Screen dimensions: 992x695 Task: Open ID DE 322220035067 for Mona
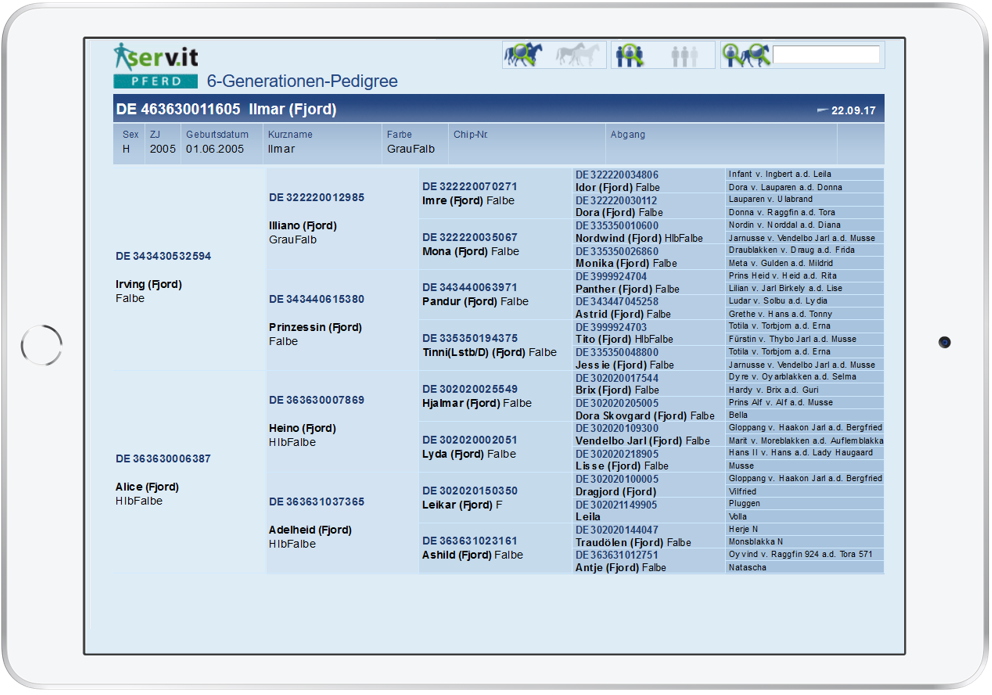[469, 237]
